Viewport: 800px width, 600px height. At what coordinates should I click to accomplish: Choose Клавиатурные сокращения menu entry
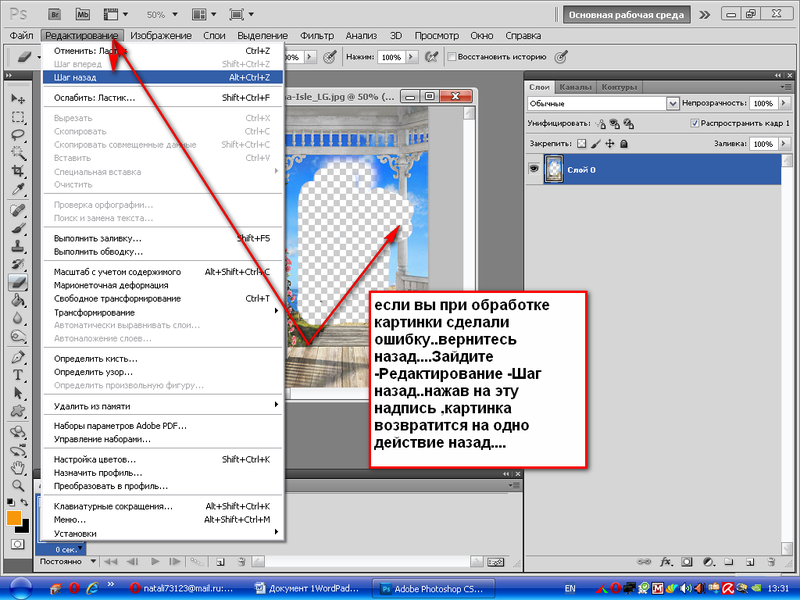pos(162,506)
